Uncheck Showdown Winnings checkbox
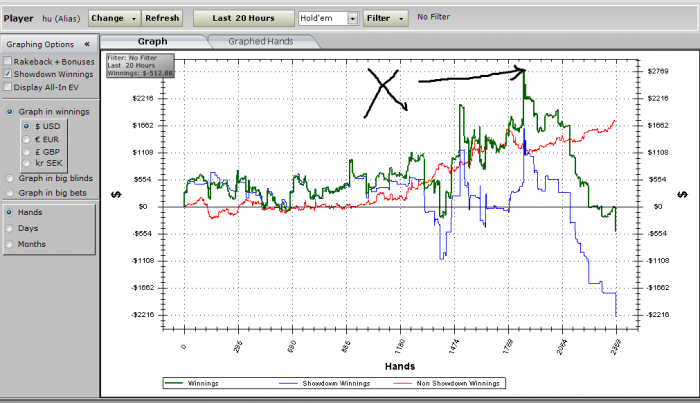Image resolution: width=700 pixels, height=403 pixels. point(8,74)
